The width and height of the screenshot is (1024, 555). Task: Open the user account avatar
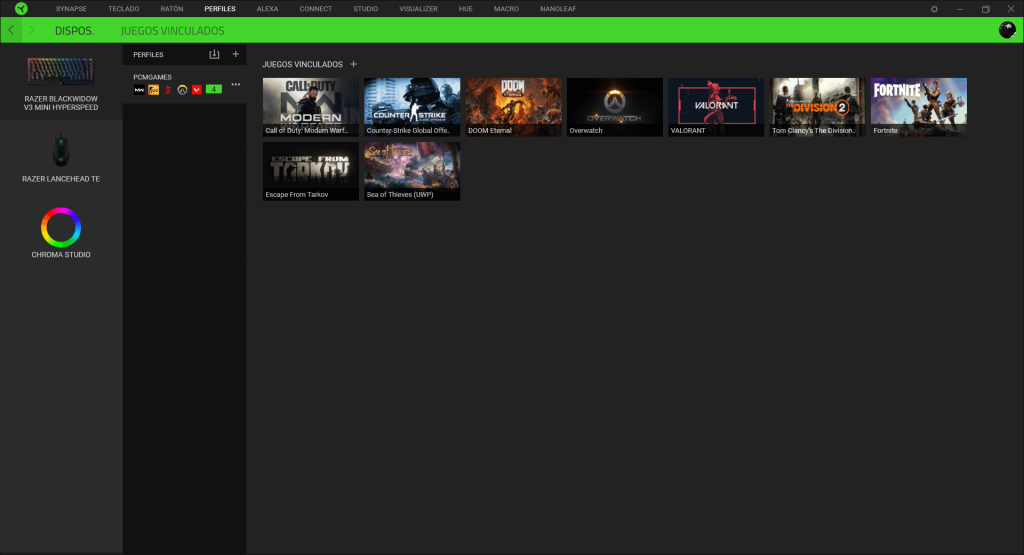(1007, 29)
